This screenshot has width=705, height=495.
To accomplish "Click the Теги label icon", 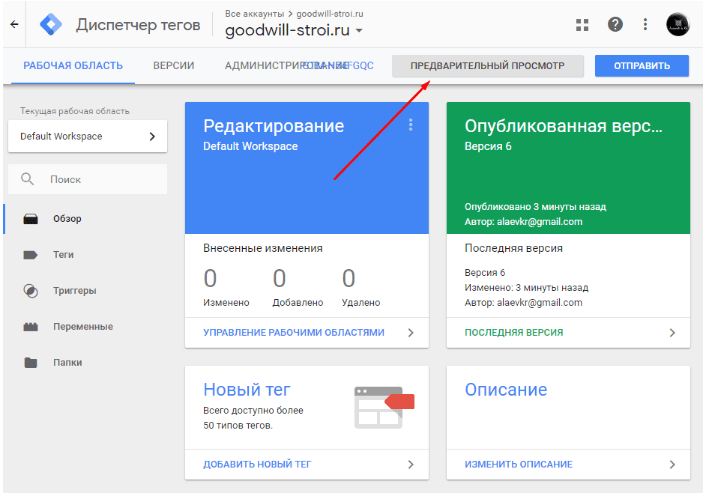I will (31, 255).
